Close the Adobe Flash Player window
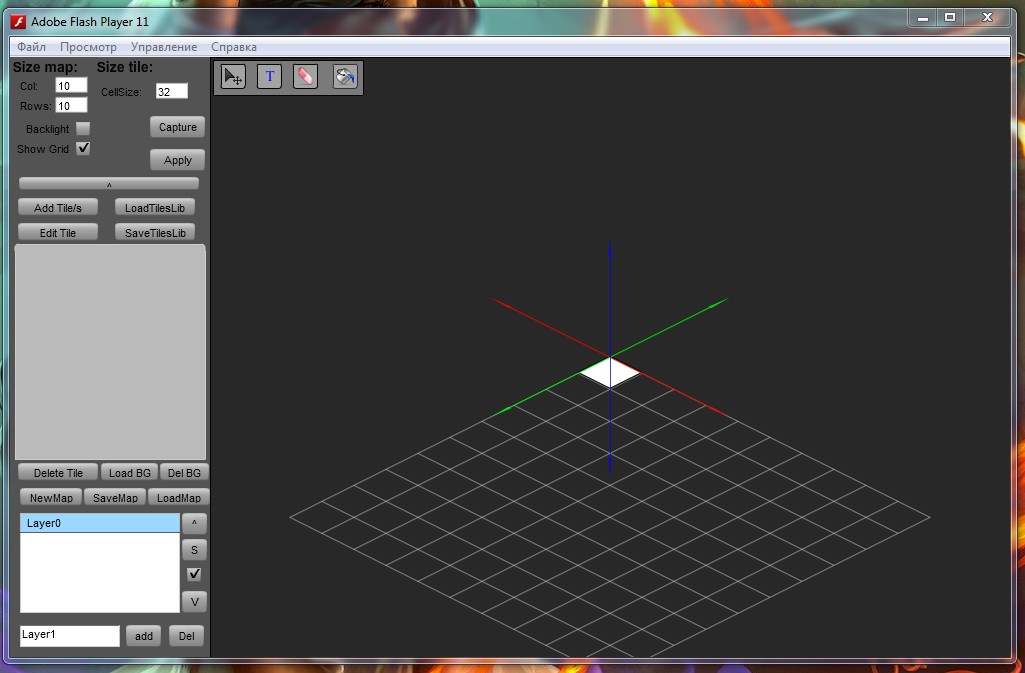 click(988, 18)
